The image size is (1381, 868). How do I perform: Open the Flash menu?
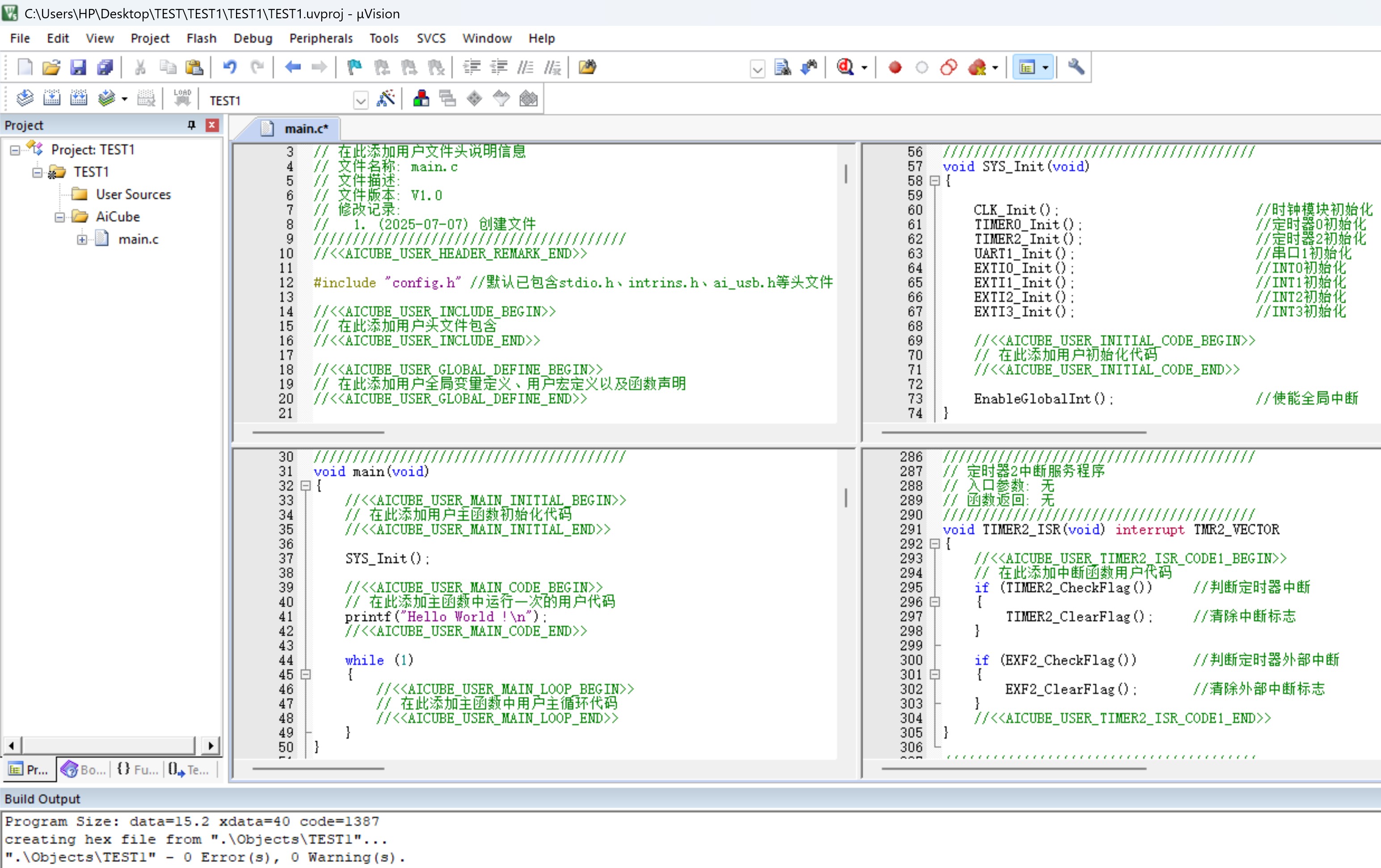coord(201,38)
